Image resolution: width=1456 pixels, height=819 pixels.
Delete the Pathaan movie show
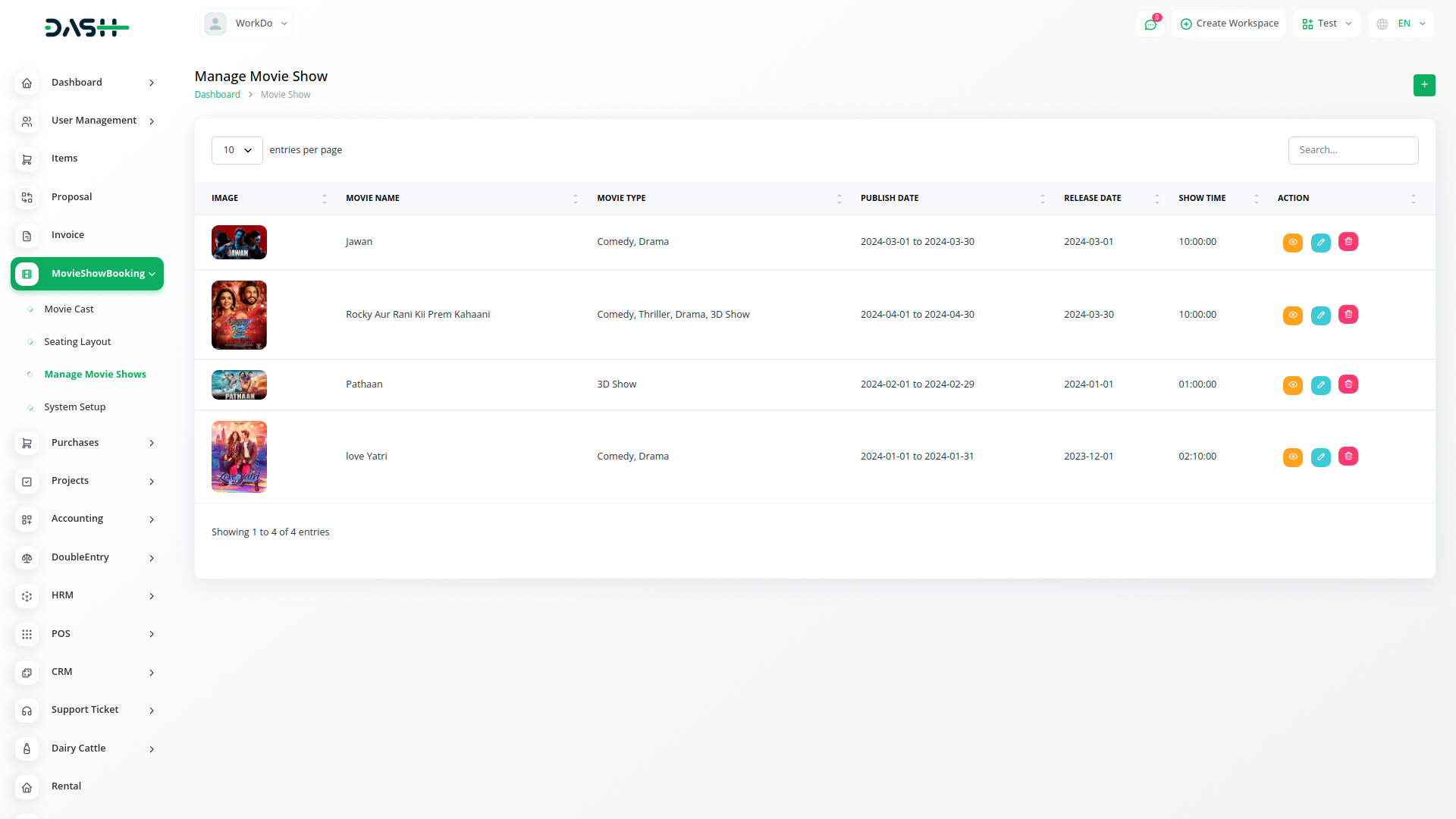point(1348,384)
